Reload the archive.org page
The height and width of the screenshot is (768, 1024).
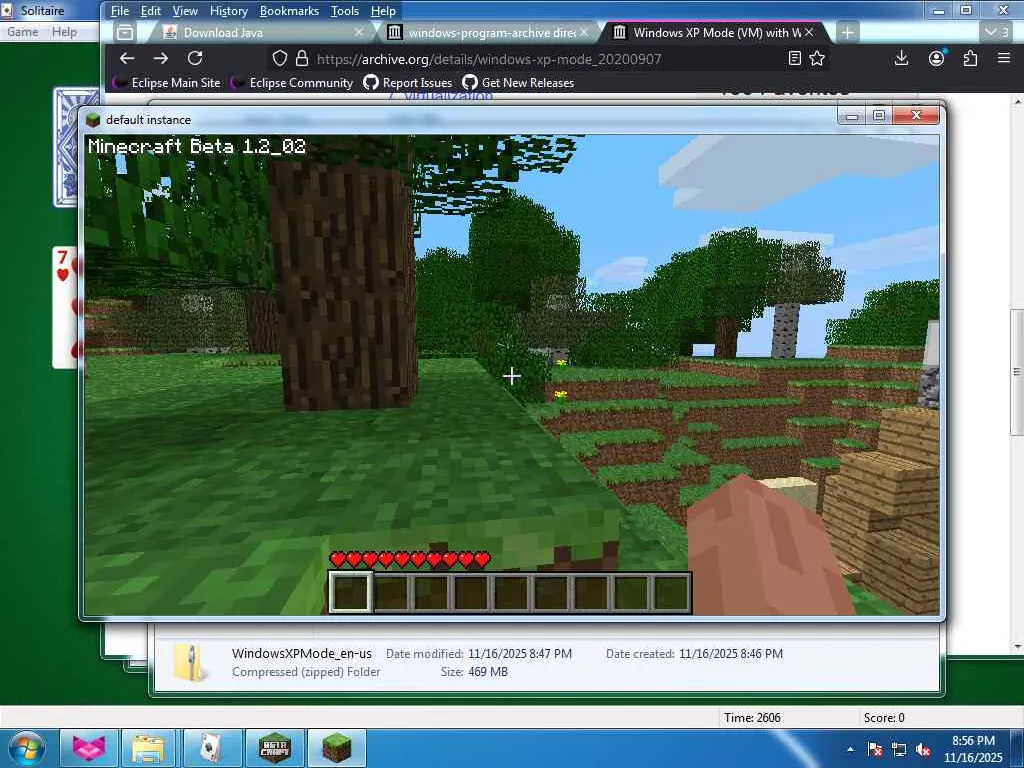195,58
